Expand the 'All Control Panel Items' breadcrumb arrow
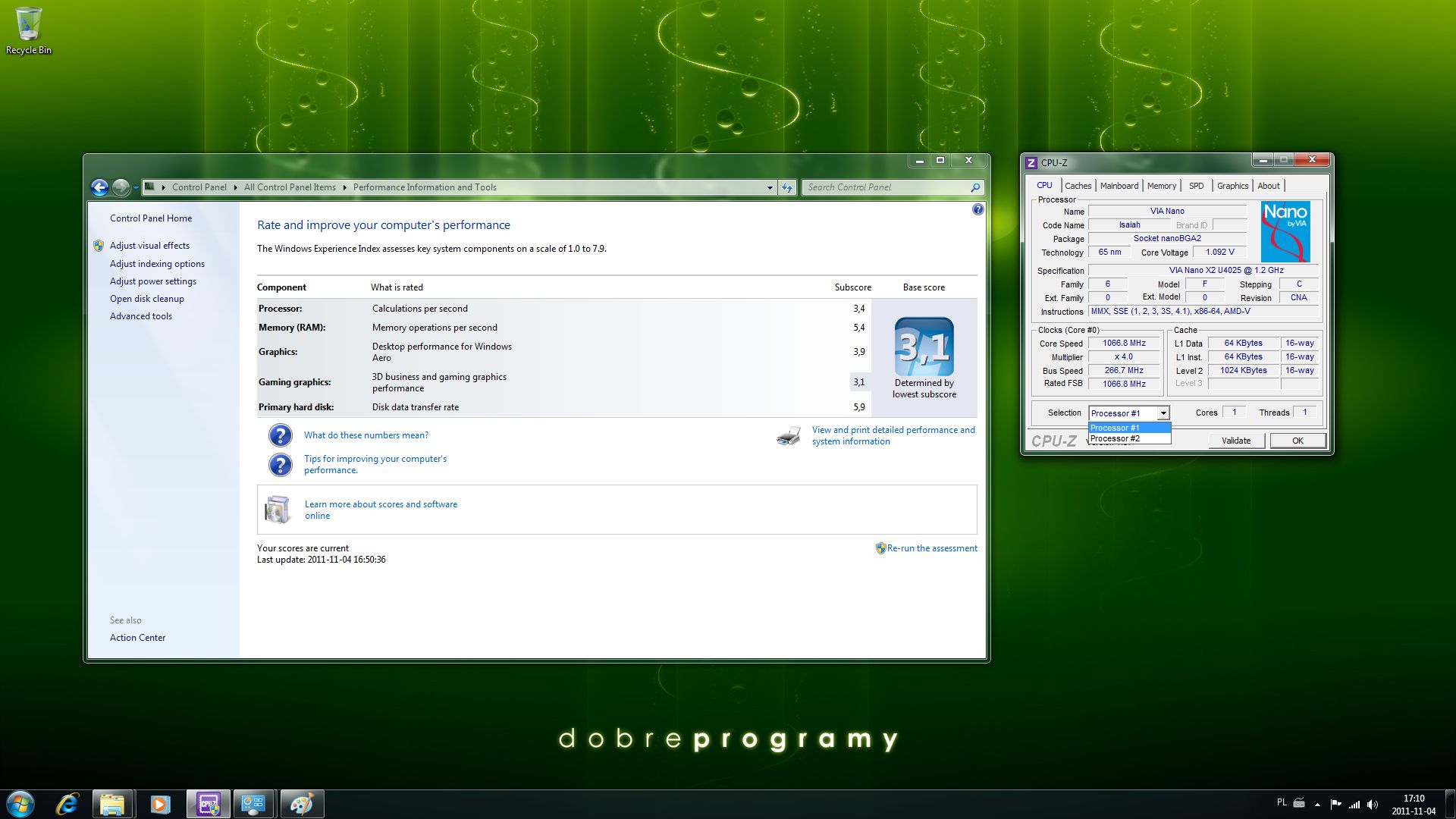Screen dimensions: 1456x819 (x=344, y=187)
